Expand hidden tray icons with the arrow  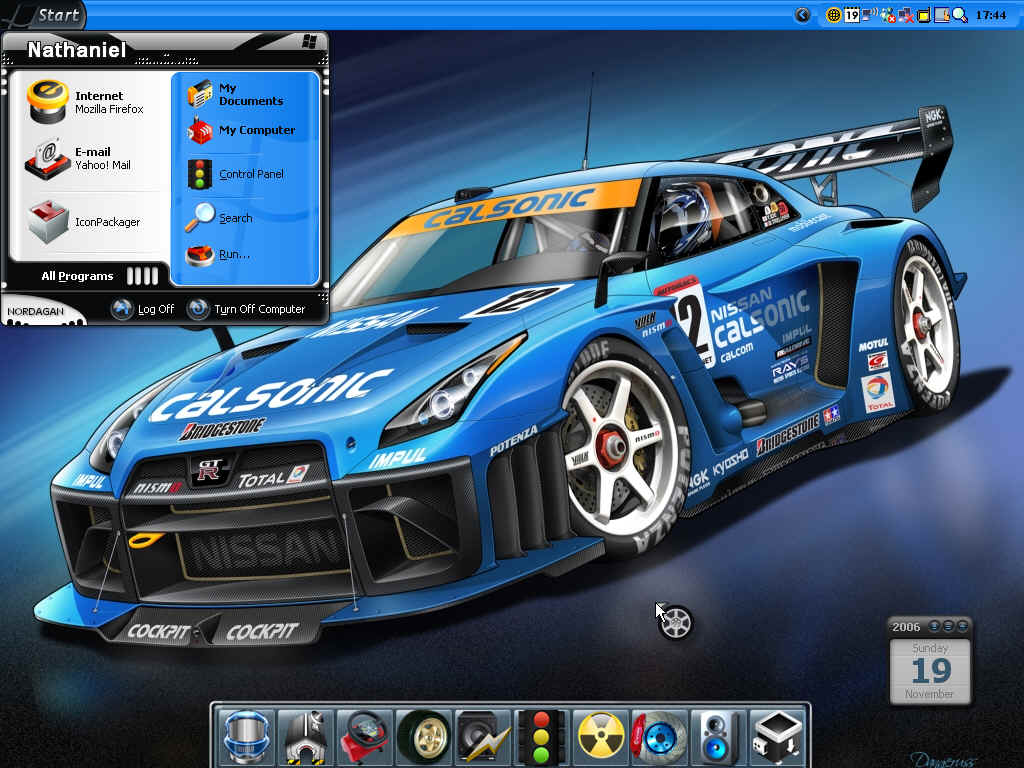point(803,15)
